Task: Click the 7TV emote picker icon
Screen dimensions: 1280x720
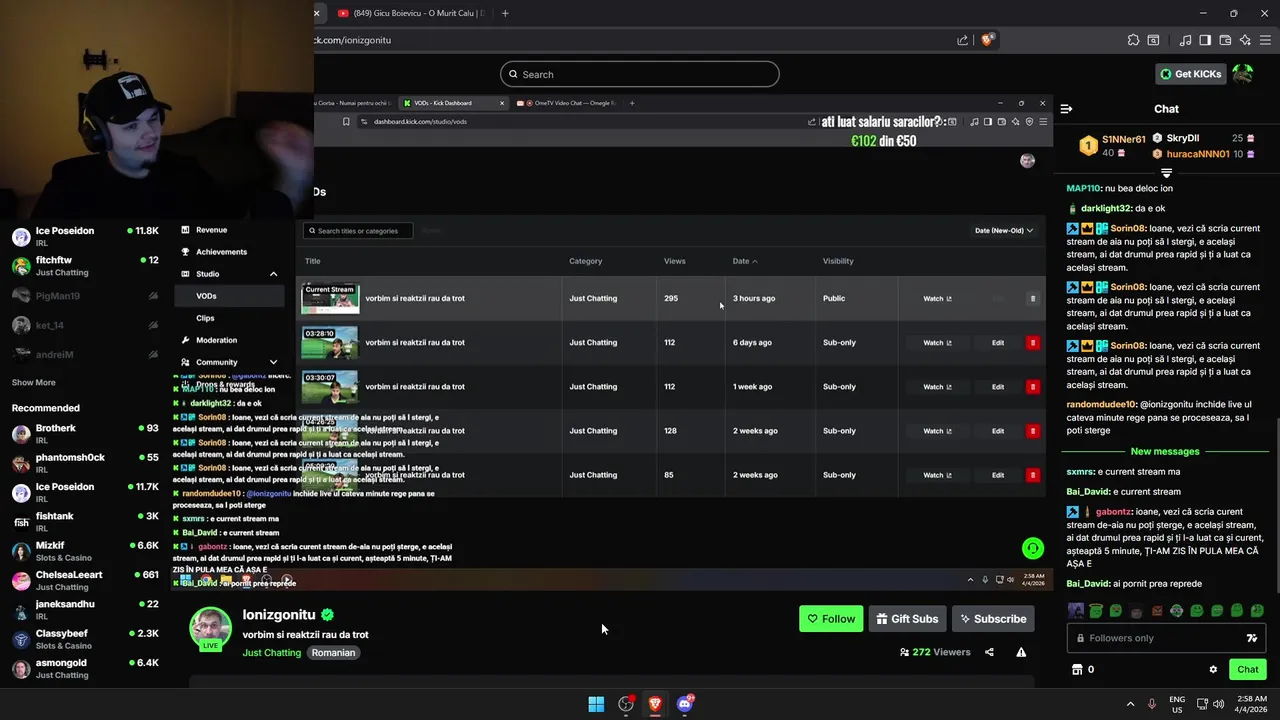Action: 1251,638
